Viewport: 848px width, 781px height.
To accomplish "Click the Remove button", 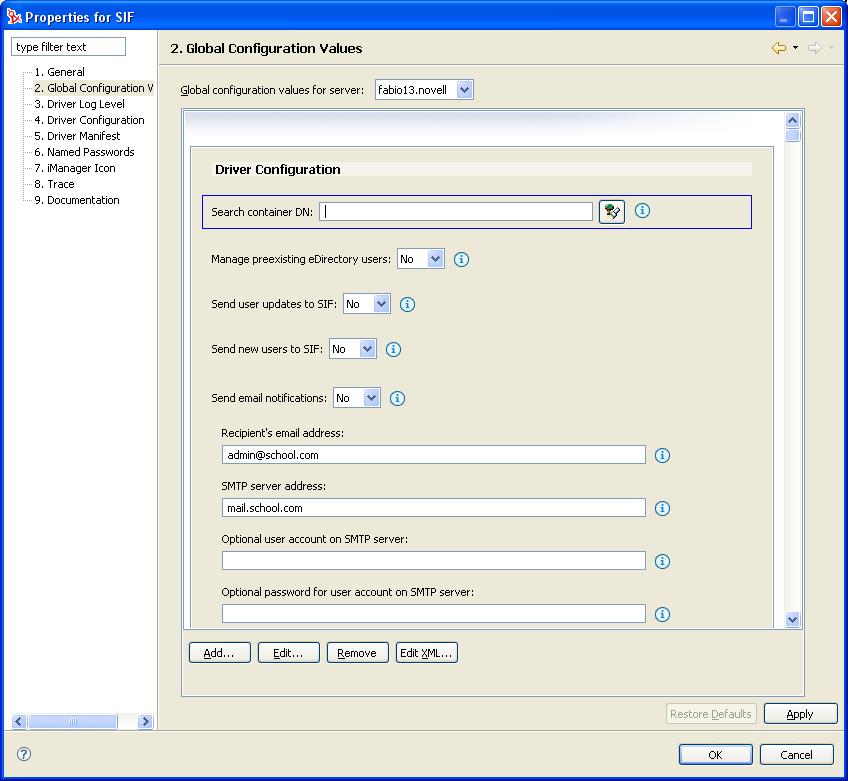I will 357,653.
